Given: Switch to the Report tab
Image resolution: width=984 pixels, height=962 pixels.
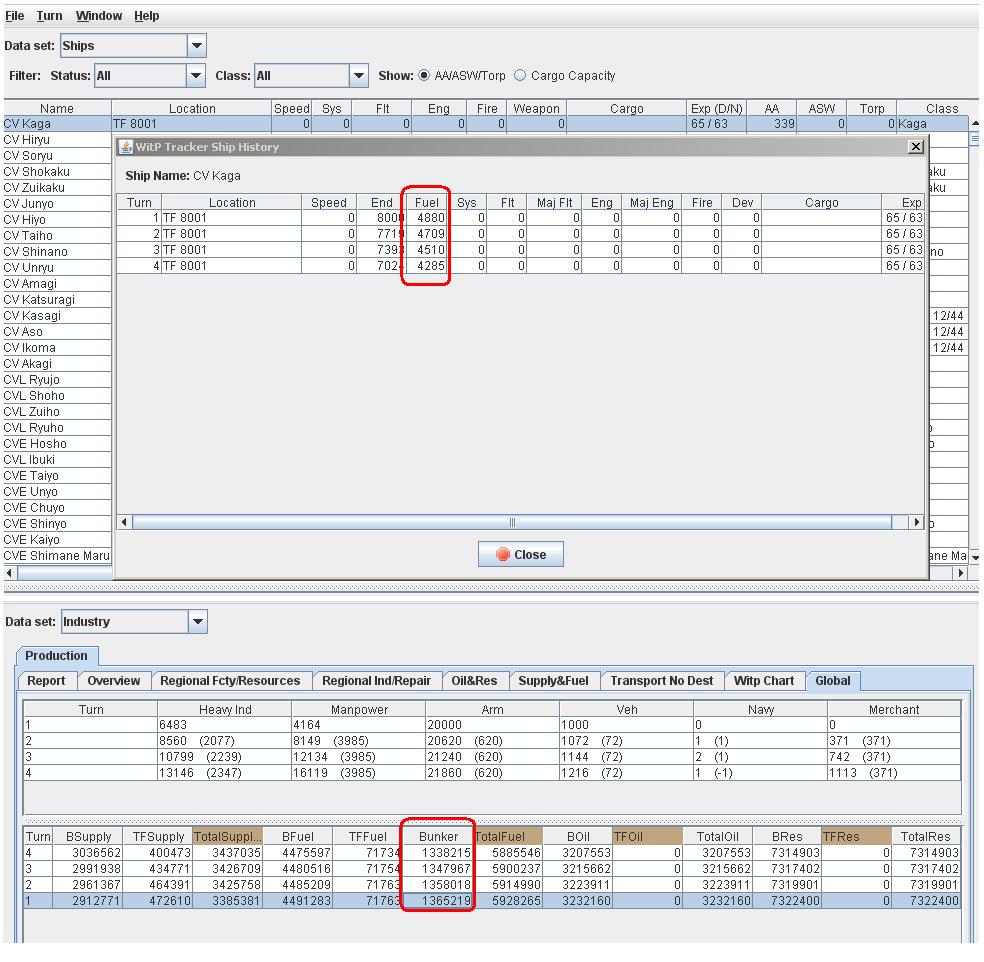Looking at the screenshot, I should [x=46, y=681].
